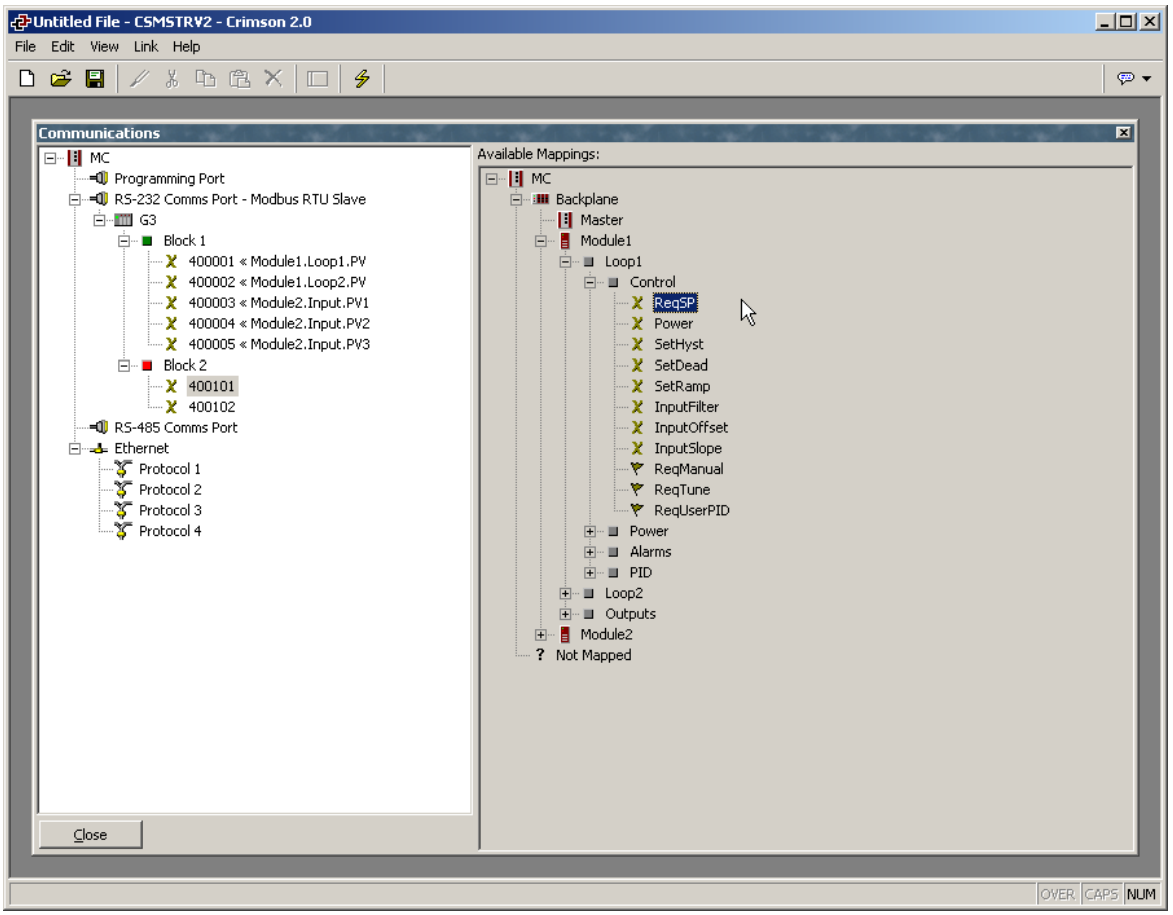Expand the Power group under Loop1
Image resolution: width=1173 pixels, height=915 pixels.
[590, 531]
